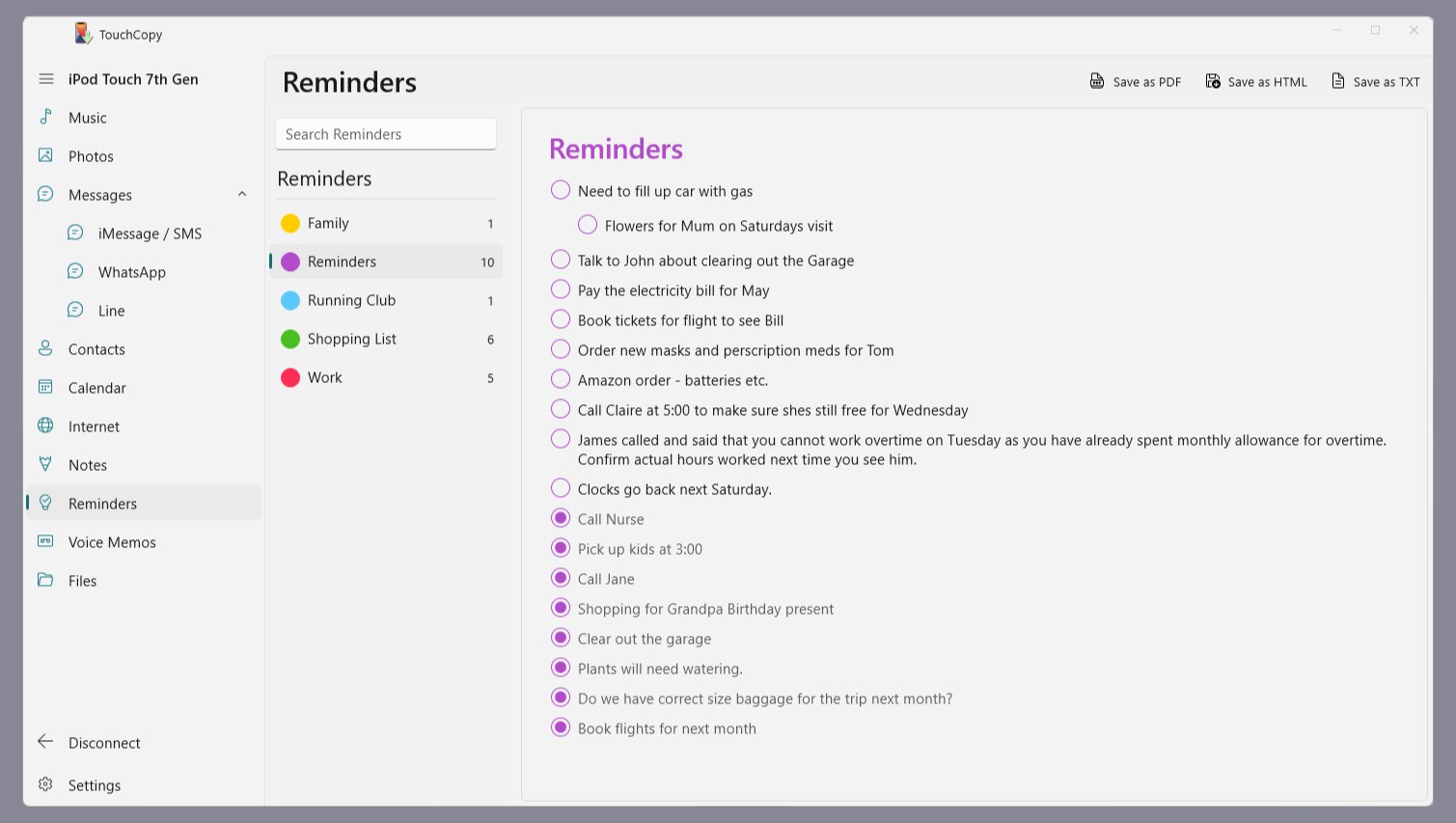
Task: Open Photos via its picture icon
Action: (x=45, y=155)
